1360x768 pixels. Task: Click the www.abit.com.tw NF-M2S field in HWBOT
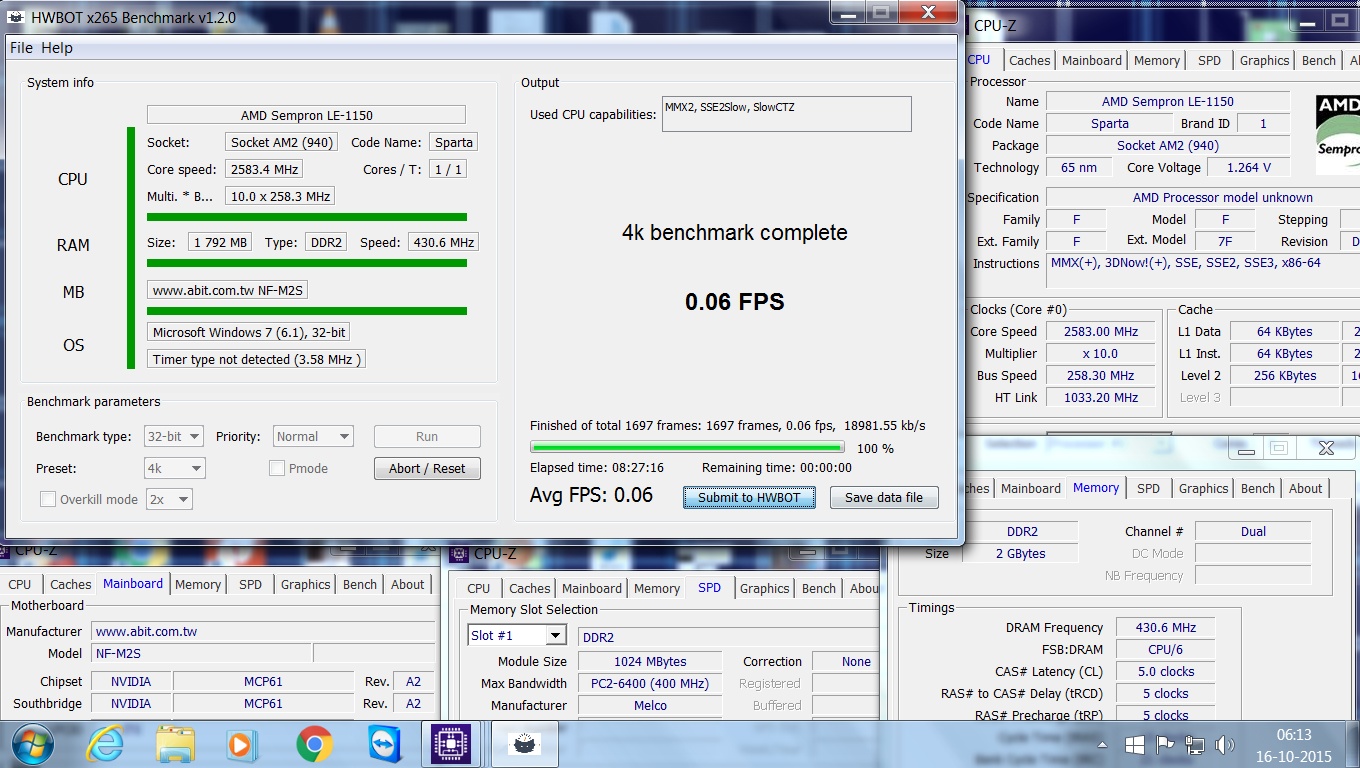click(x=227, y=290)
